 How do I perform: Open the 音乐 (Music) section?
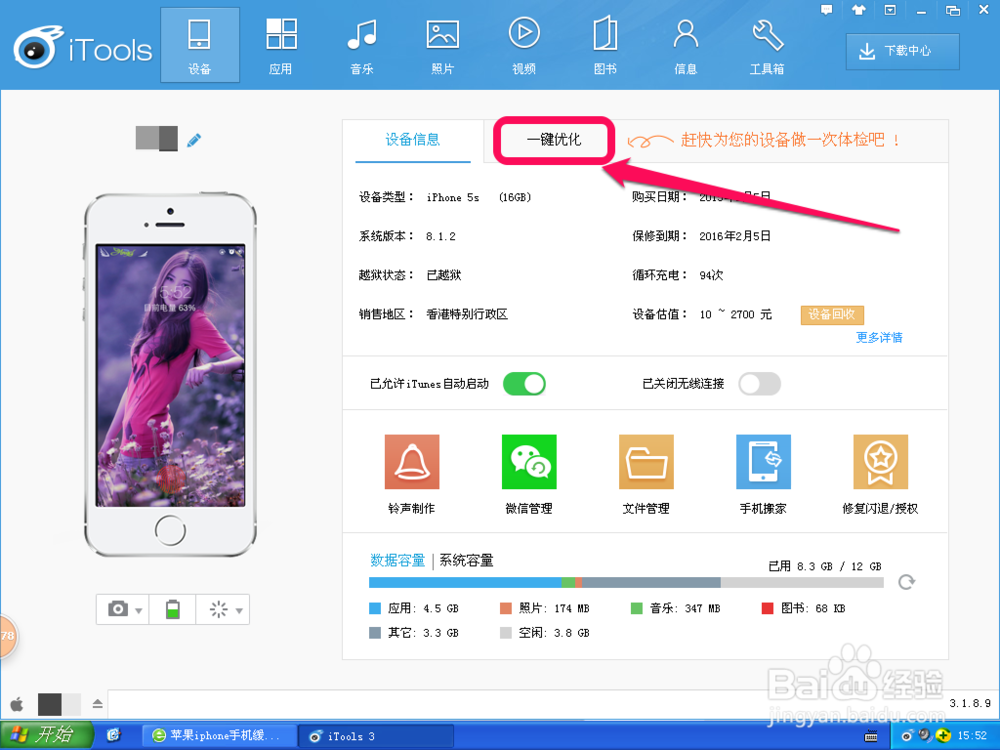pyautogui.click(x=362, y=45)
